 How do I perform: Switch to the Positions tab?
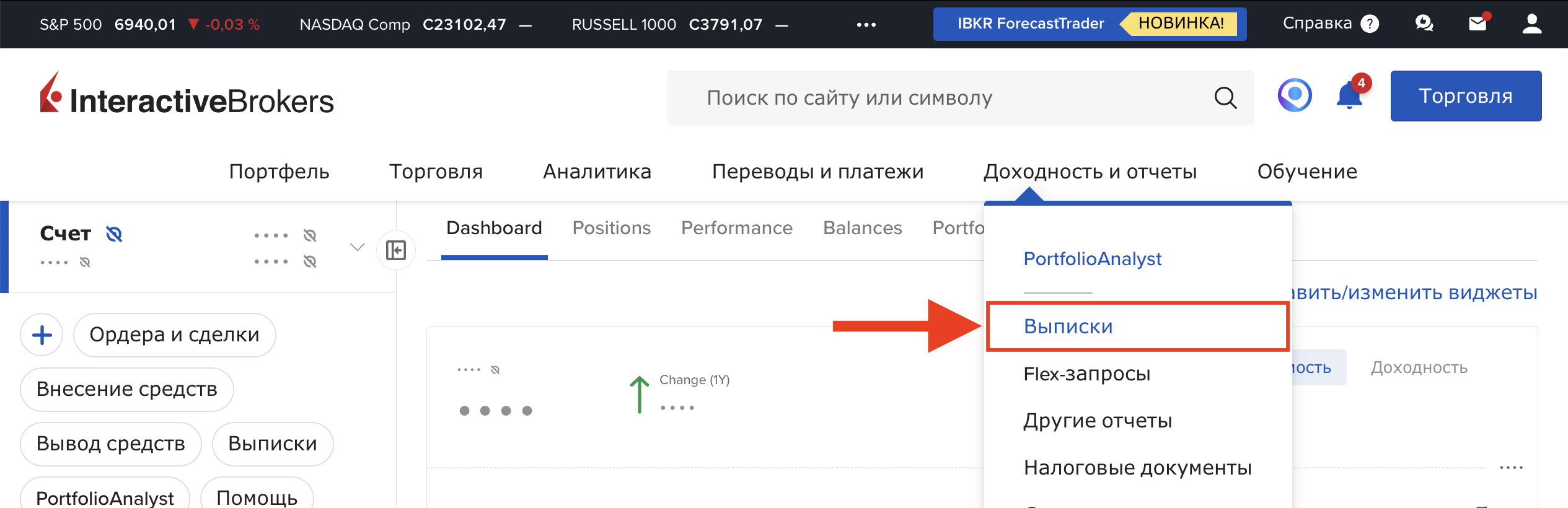pos(611,228)
